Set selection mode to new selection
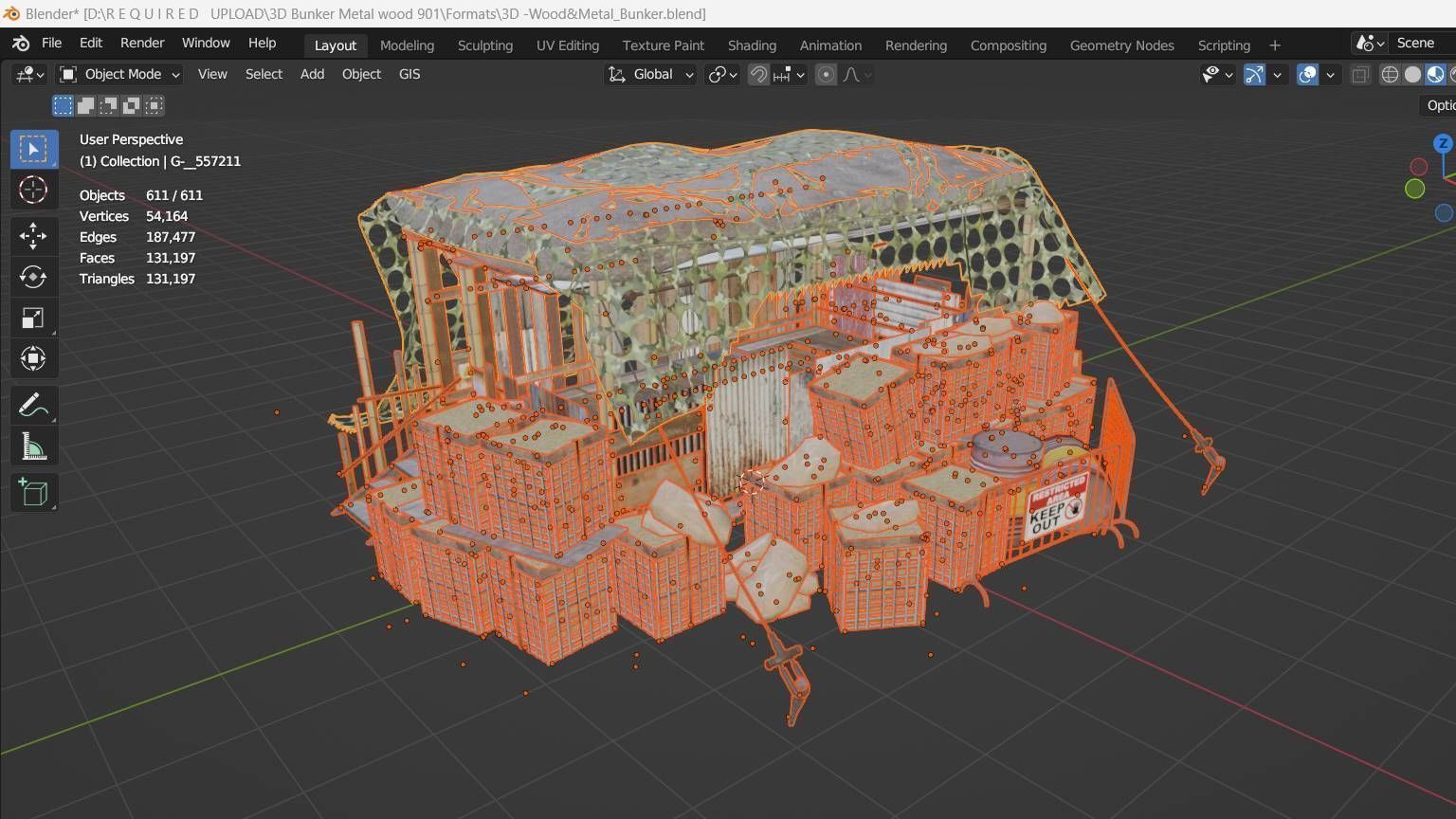 pyautogui.click(x=63, y=105)
